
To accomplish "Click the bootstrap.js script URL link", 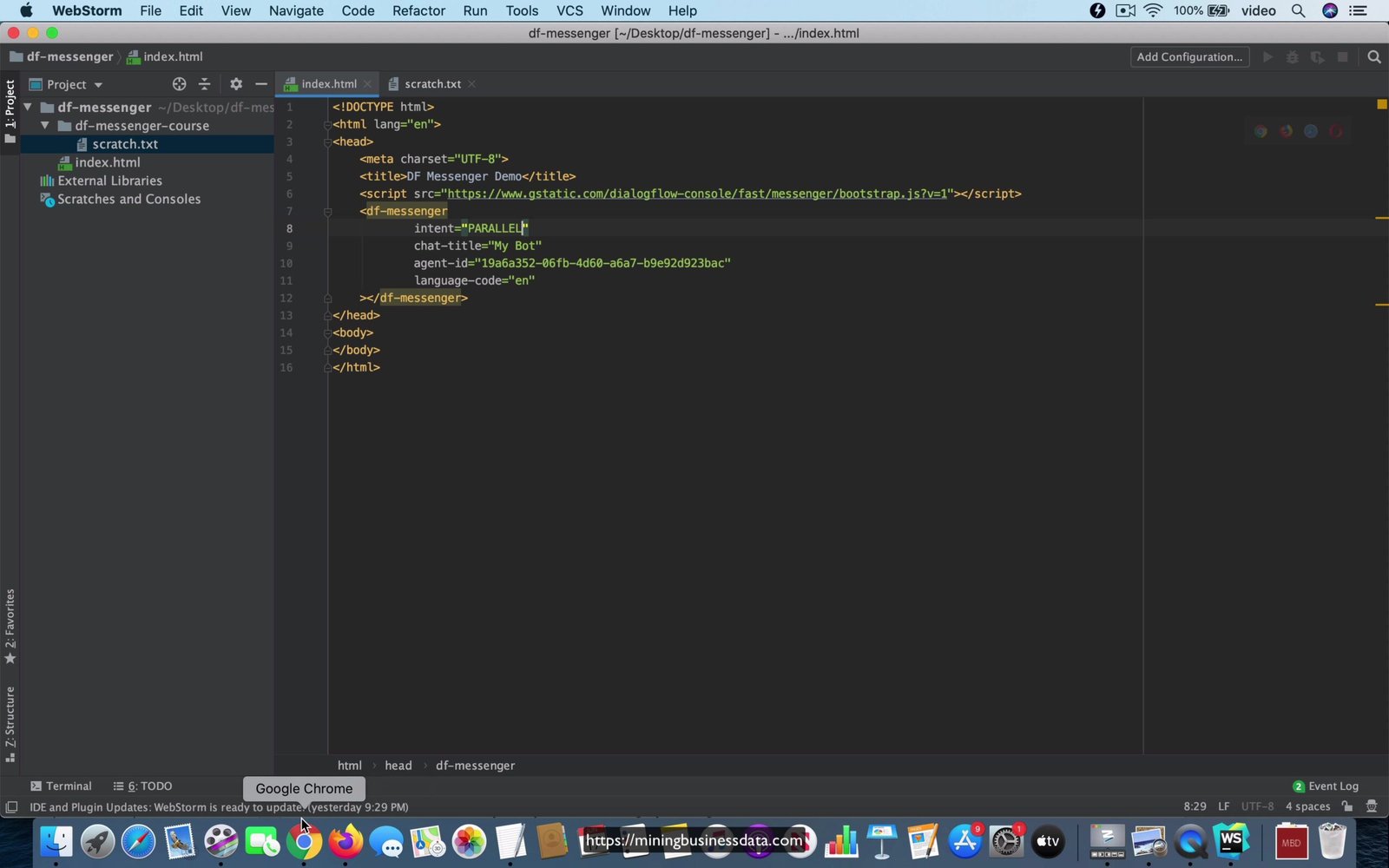I will pyautogui.click(x=697, y=194).
